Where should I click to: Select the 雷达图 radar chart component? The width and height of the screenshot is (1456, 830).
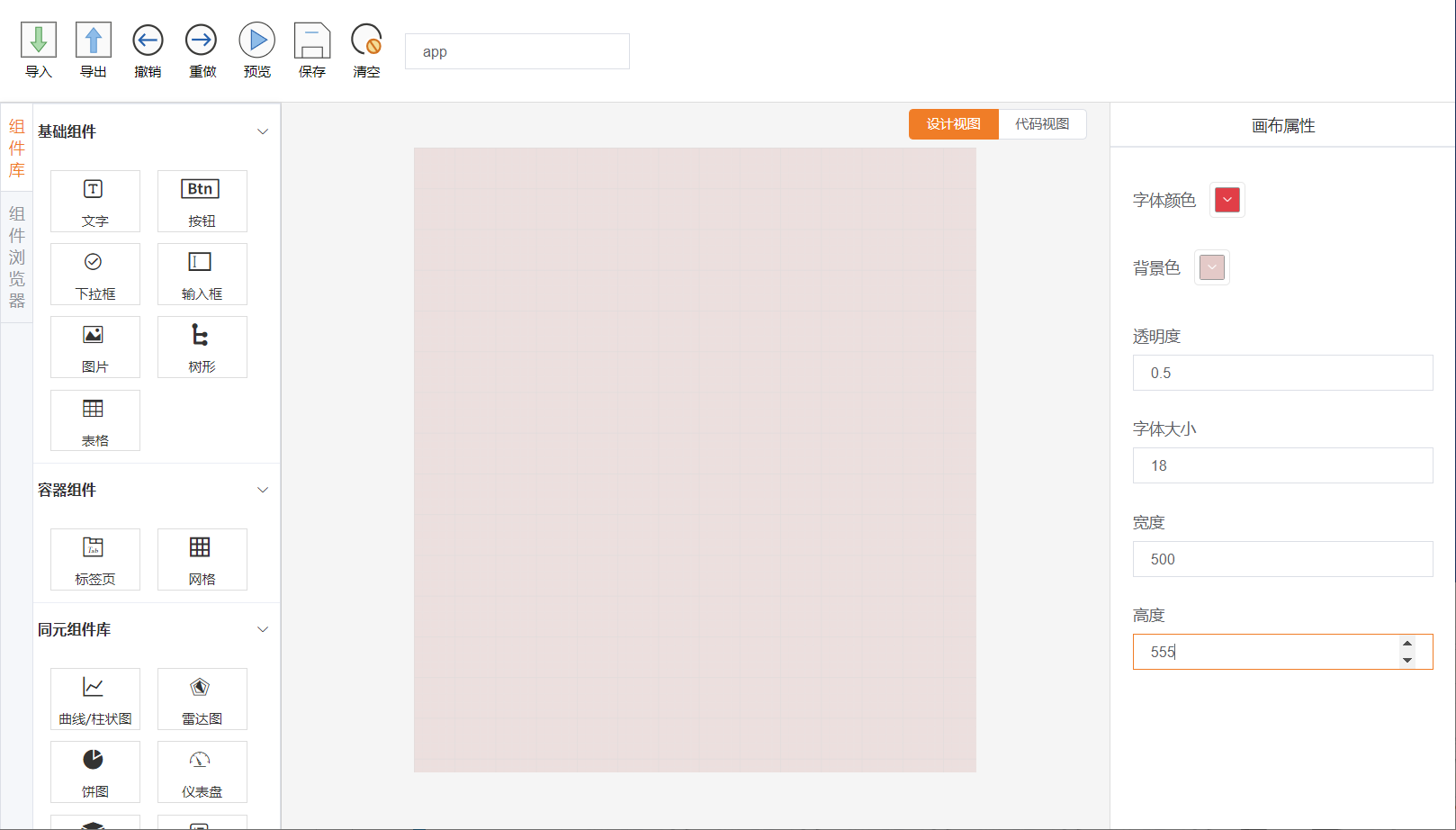pos(202,699)
